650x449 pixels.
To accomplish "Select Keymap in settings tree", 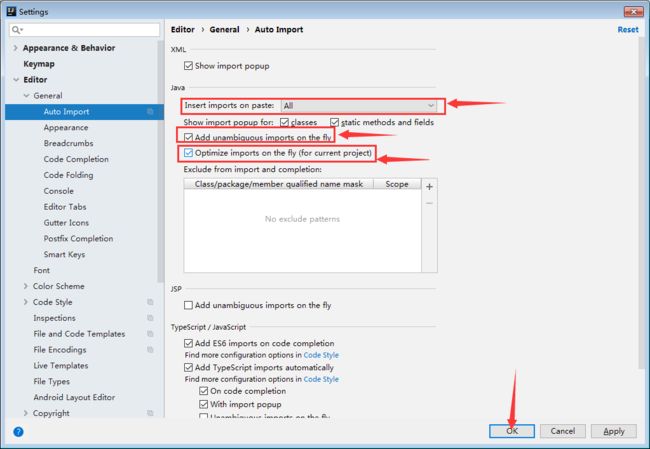I will [39, 64].
